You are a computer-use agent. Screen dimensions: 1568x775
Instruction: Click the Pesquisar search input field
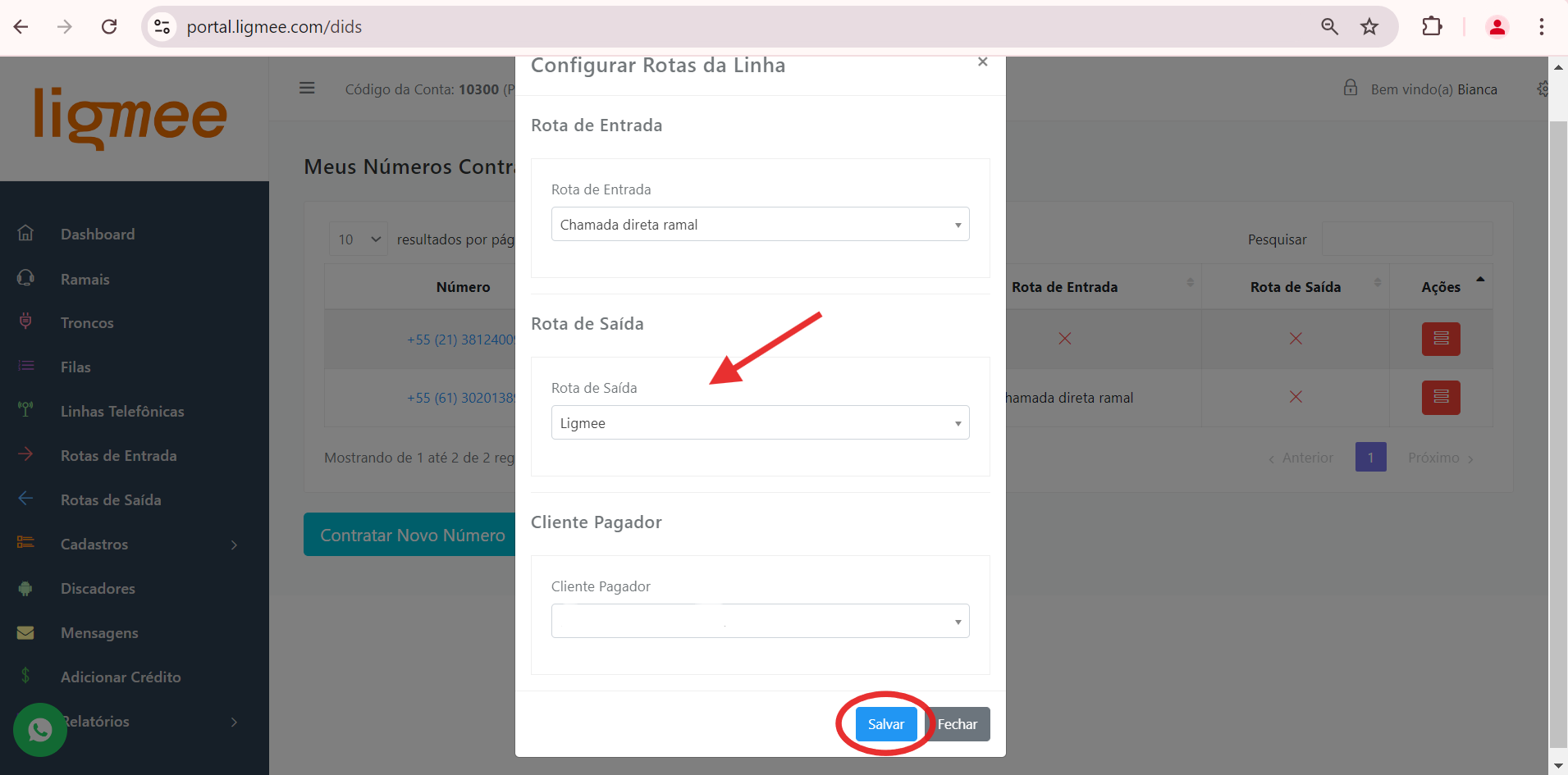click(1407, 239)
